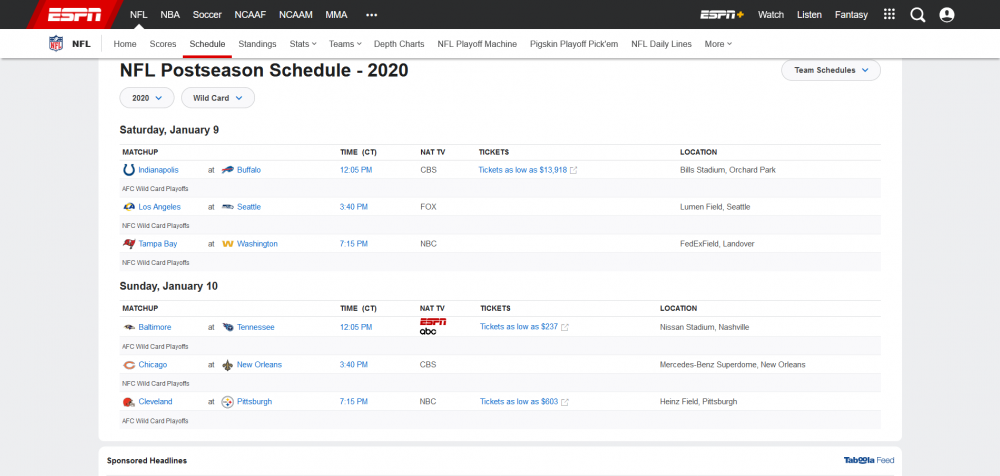This screenshot has height=476, width=1000.
Task: Switch to the Scores tab
Action: [x=163, y=44]
